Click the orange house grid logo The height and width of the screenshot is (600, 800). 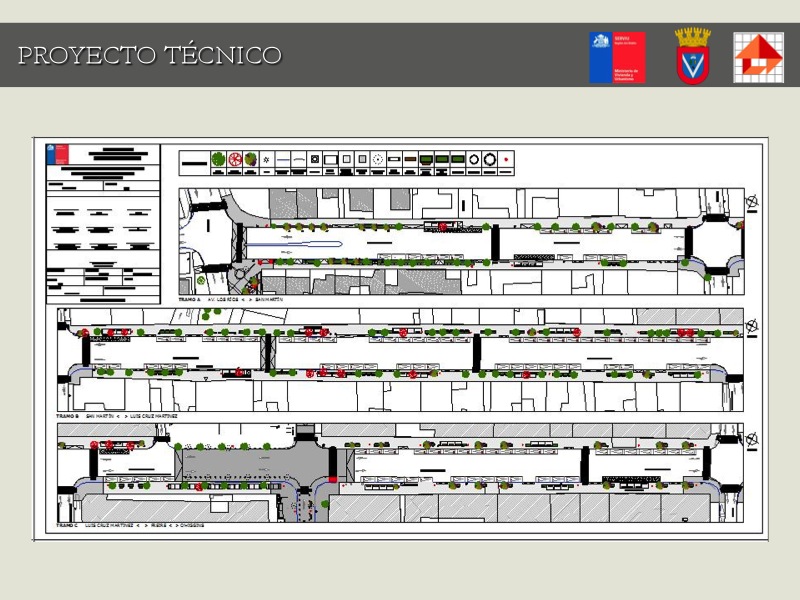tap(758, 57)
